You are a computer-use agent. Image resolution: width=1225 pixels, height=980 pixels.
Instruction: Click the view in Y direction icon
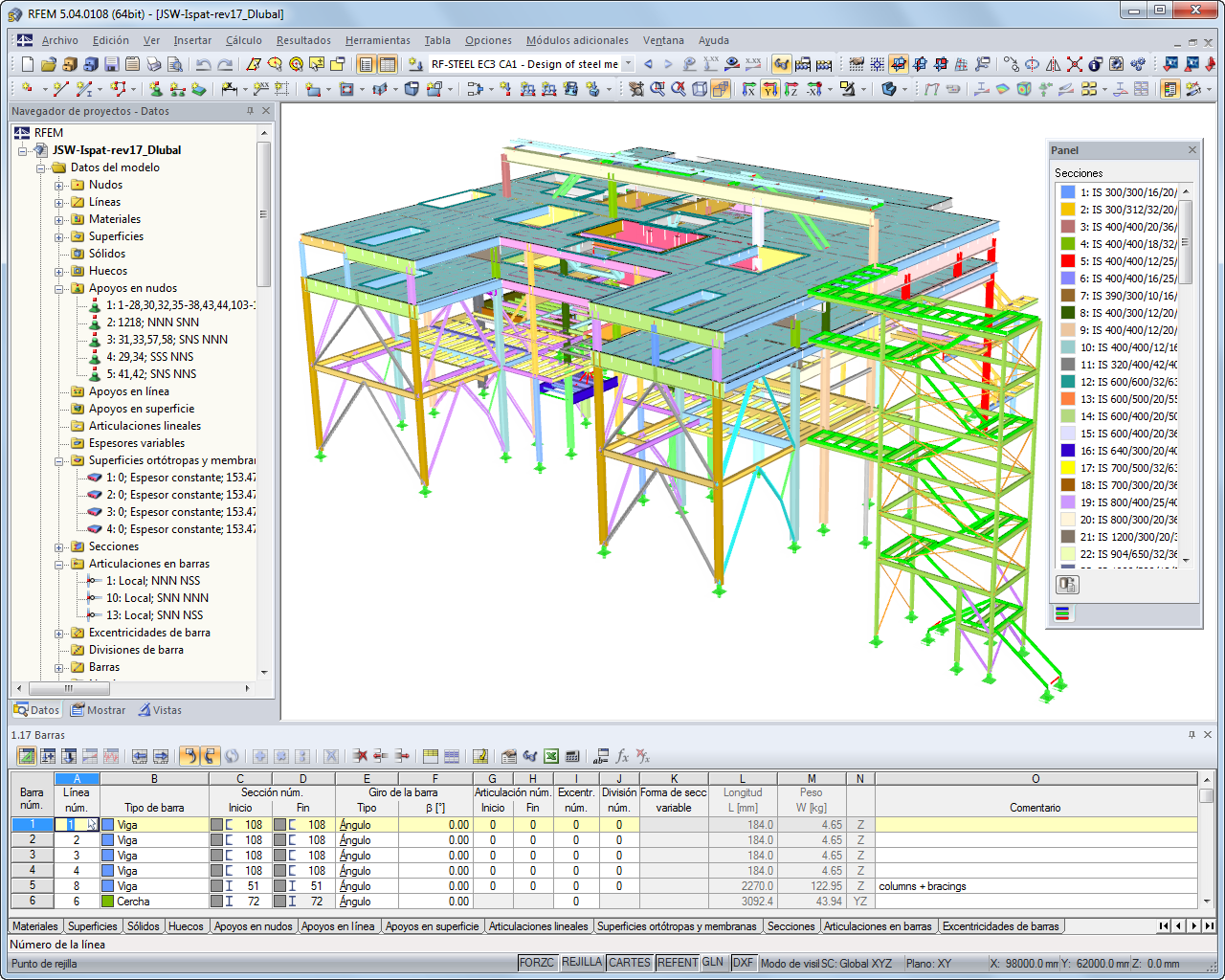click(769, 89)
